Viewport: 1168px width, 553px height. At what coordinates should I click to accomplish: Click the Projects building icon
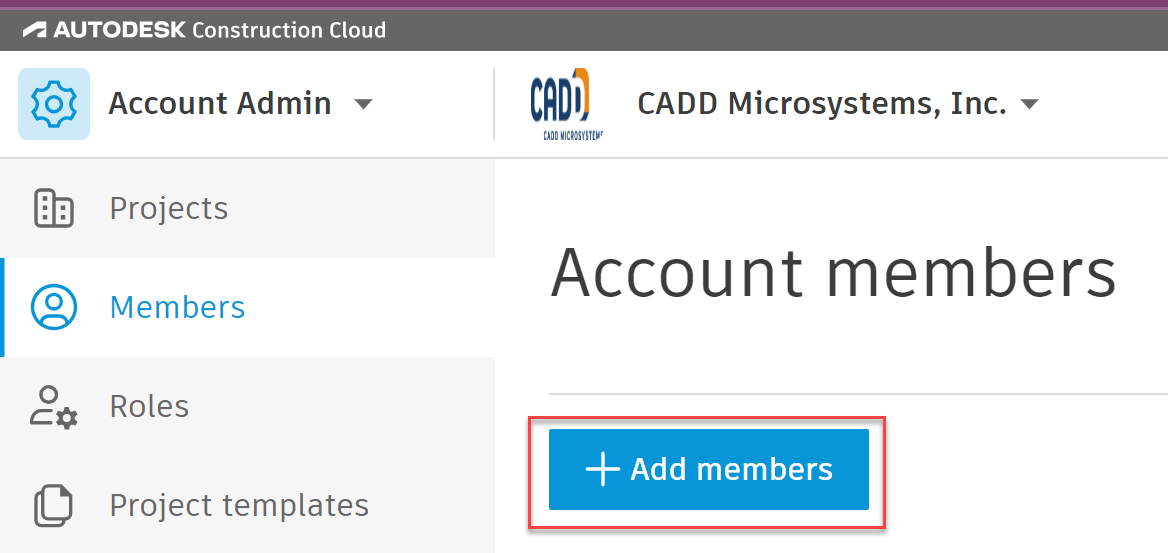click(x=53, y=208)
